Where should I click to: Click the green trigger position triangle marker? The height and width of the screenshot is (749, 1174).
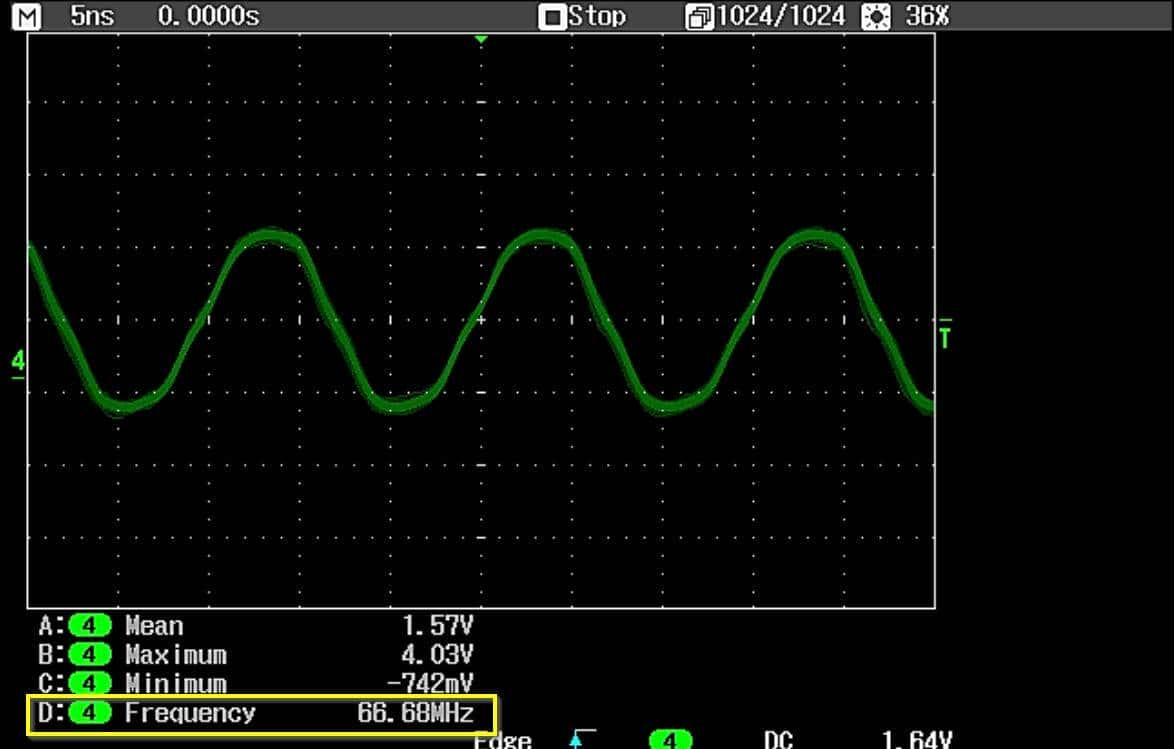click(x=481, y=39)
